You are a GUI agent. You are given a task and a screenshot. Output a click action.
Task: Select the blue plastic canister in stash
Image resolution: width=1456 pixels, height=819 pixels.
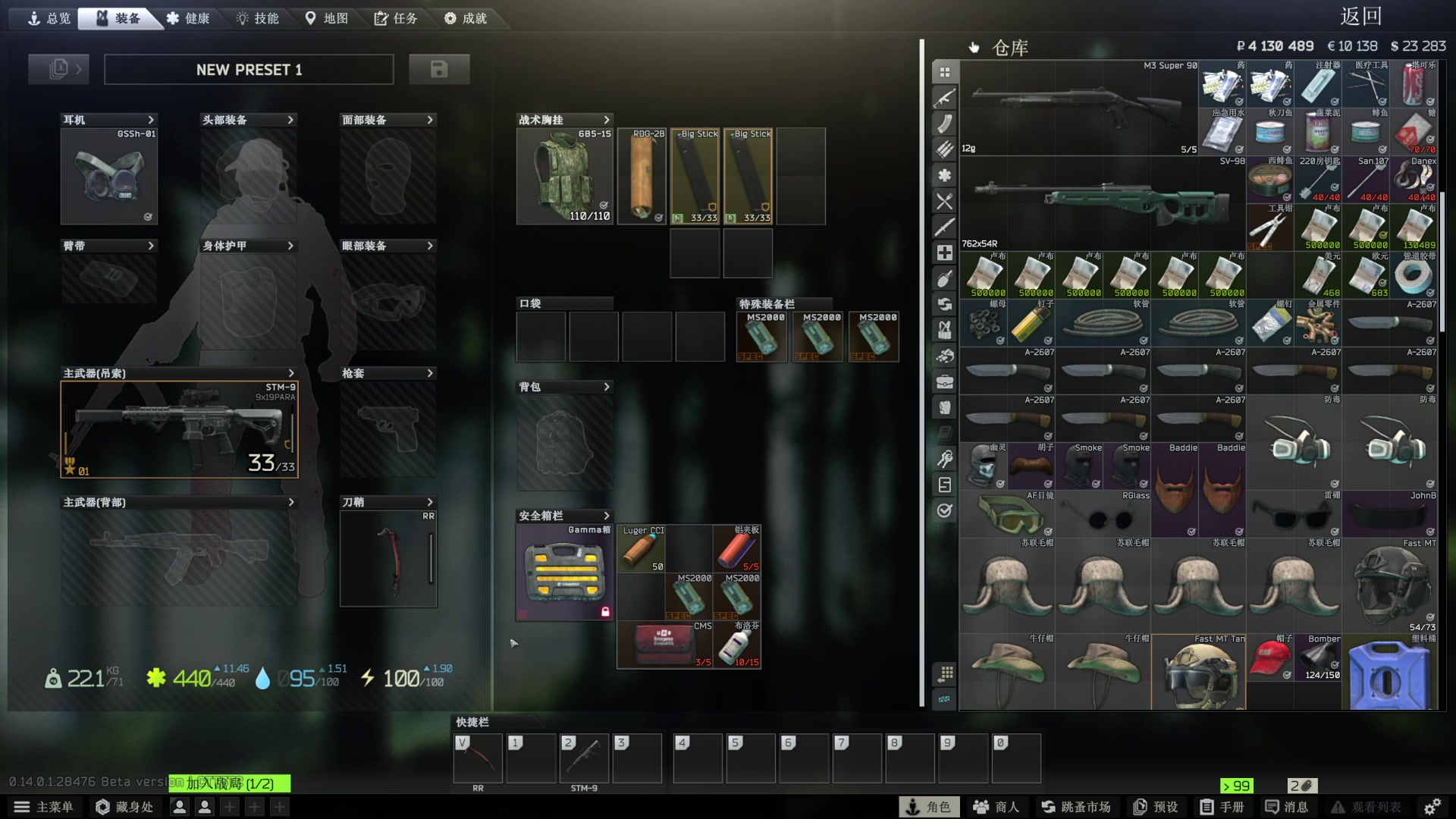tap(1390, 672)
